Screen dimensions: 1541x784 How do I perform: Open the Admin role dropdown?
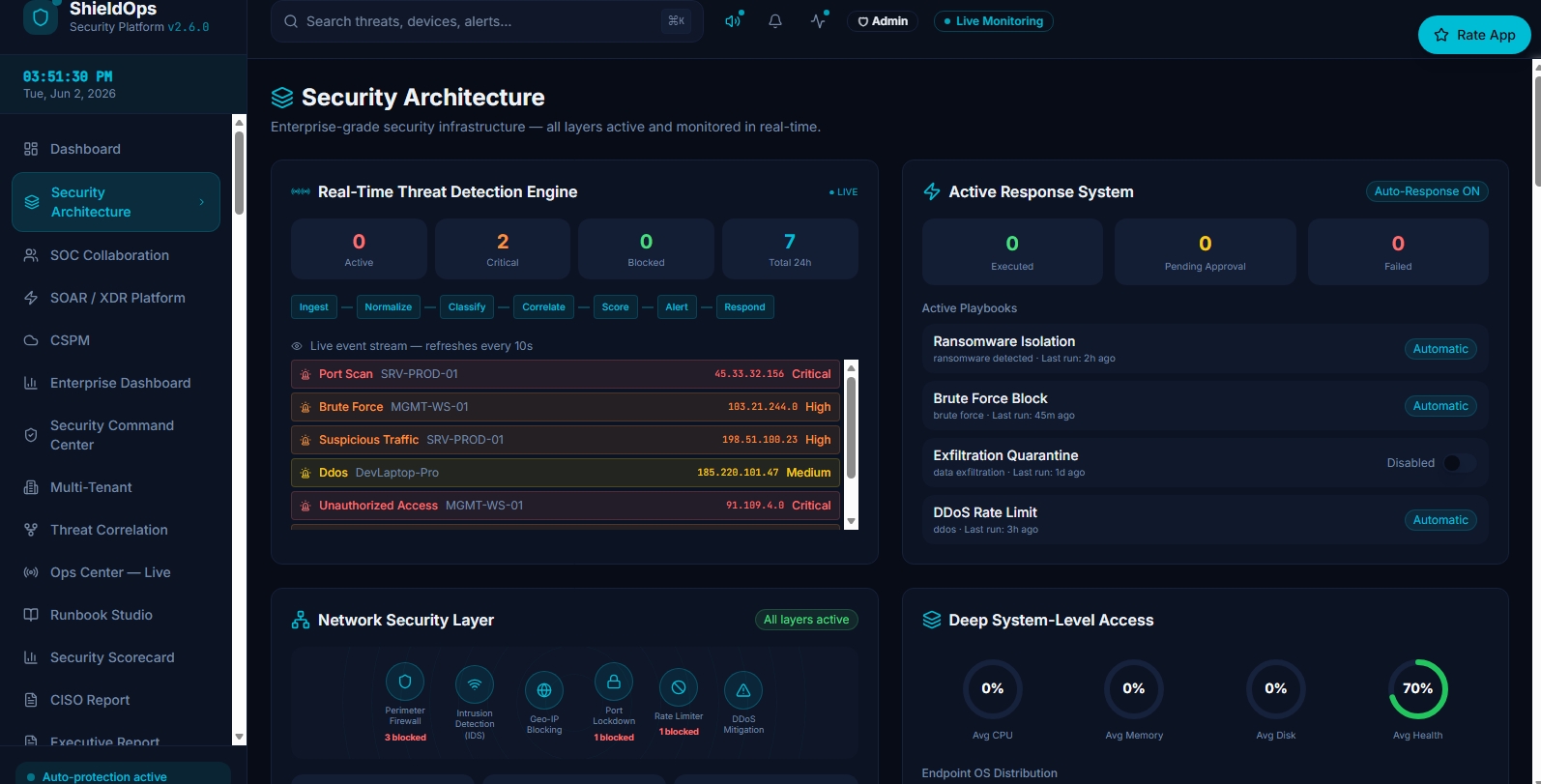click(883, 21)
